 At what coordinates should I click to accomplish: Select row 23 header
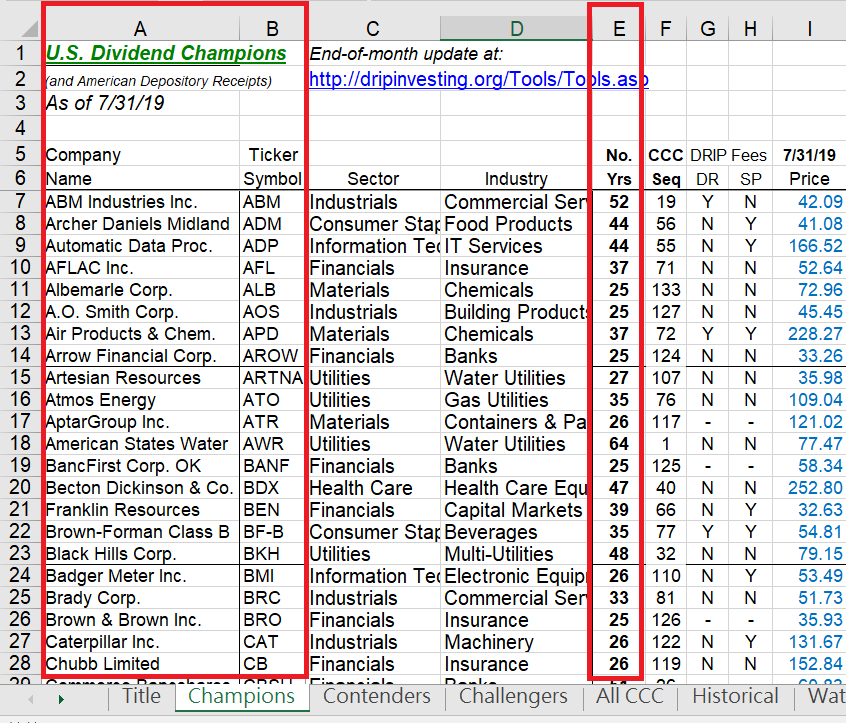tap(21, 554)
